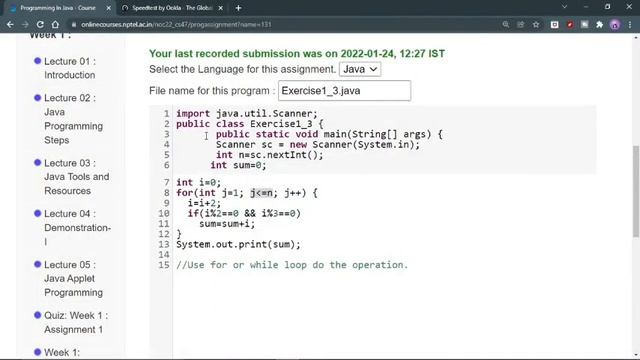Reload the current page
Viewport: 640px width, 360px height.
pos(40,24)
